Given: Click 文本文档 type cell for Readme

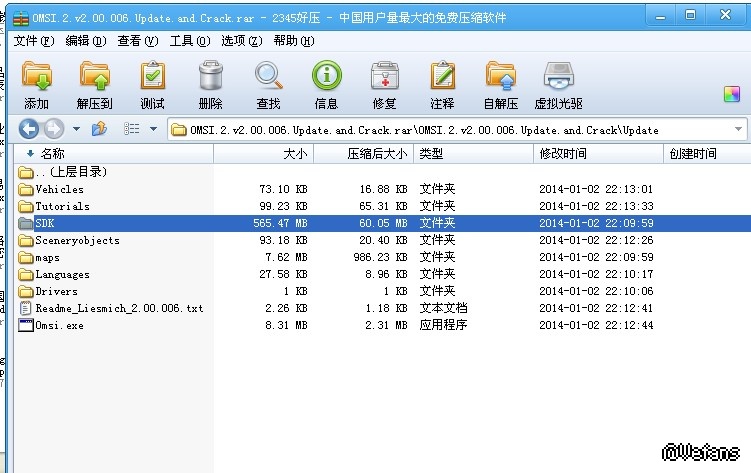Looking at the screenshot, I should pos(444,308).
